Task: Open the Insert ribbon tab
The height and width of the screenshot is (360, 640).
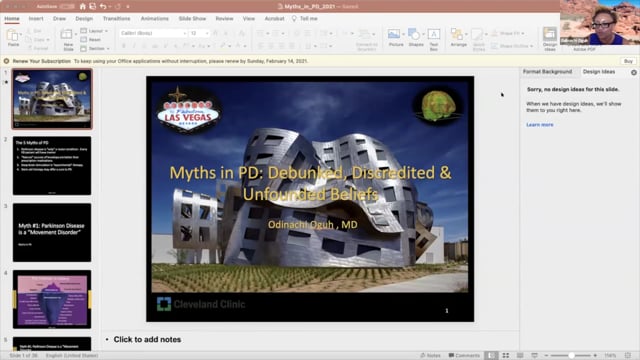Action: [x=36, y=19]
